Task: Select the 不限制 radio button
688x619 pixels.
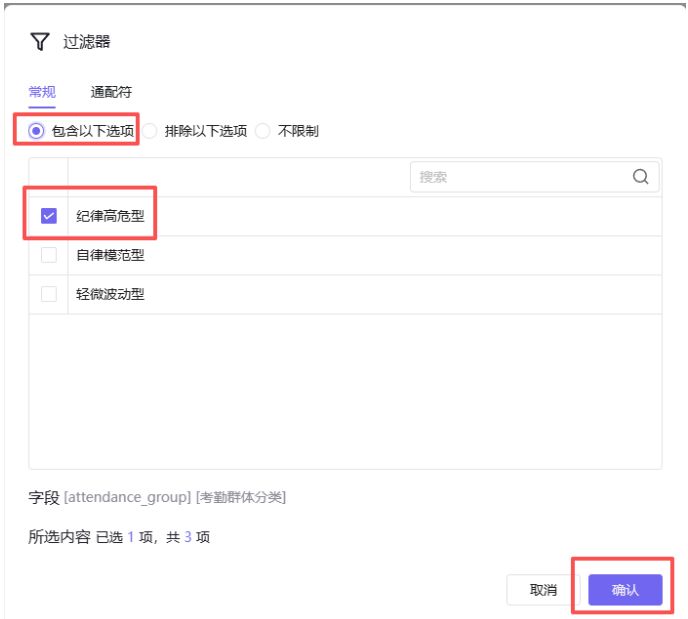Action: coord(262,131)
